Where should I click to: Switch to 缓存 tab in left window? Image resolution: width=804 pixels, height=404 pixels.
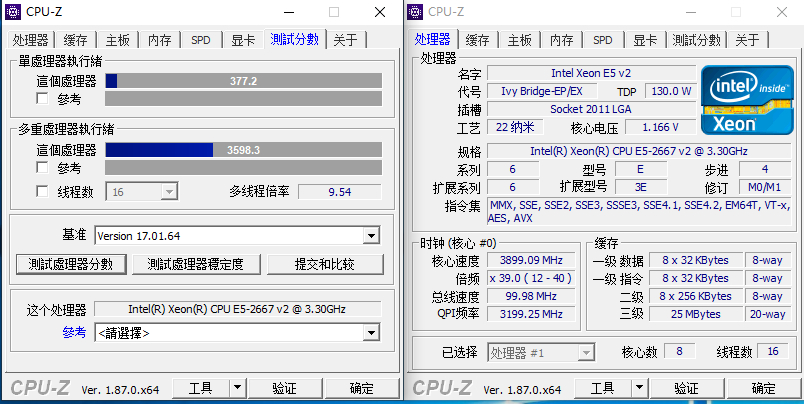tap(75, 40)
